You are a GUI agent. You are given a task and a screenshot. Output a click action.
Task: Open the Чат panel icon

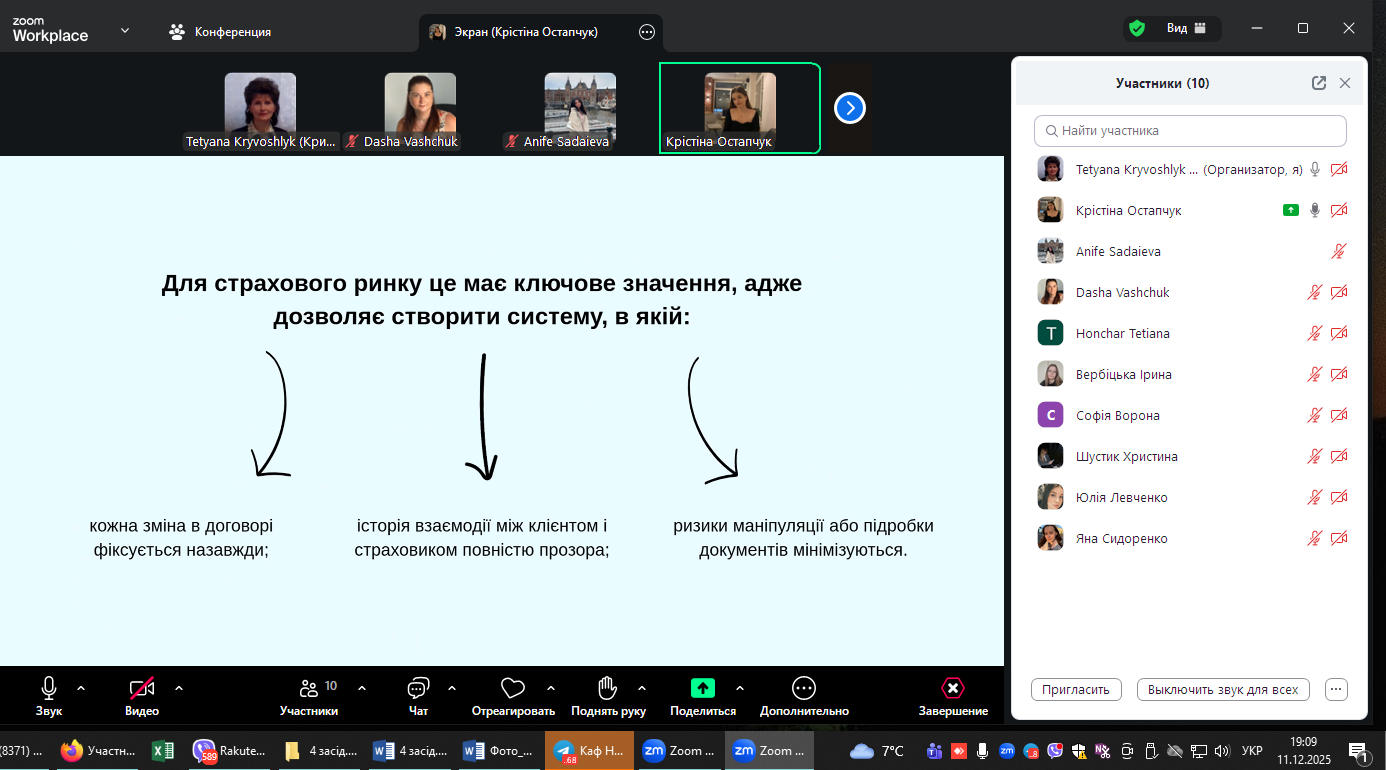point(418,688)
